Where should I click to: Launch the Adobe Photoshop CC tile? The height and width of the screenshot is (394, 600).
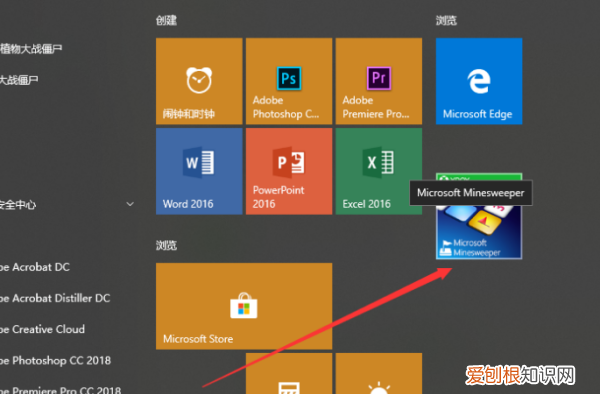289,81
